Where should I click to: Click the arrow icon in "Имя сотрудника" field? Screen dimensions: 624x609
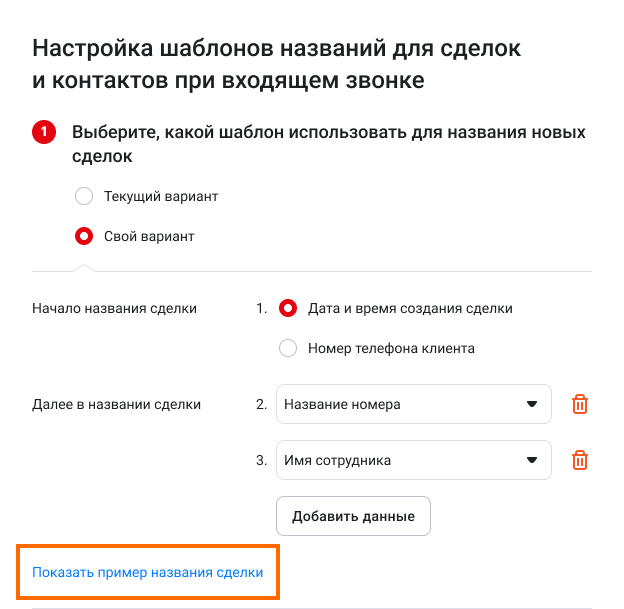click(531, 461)
